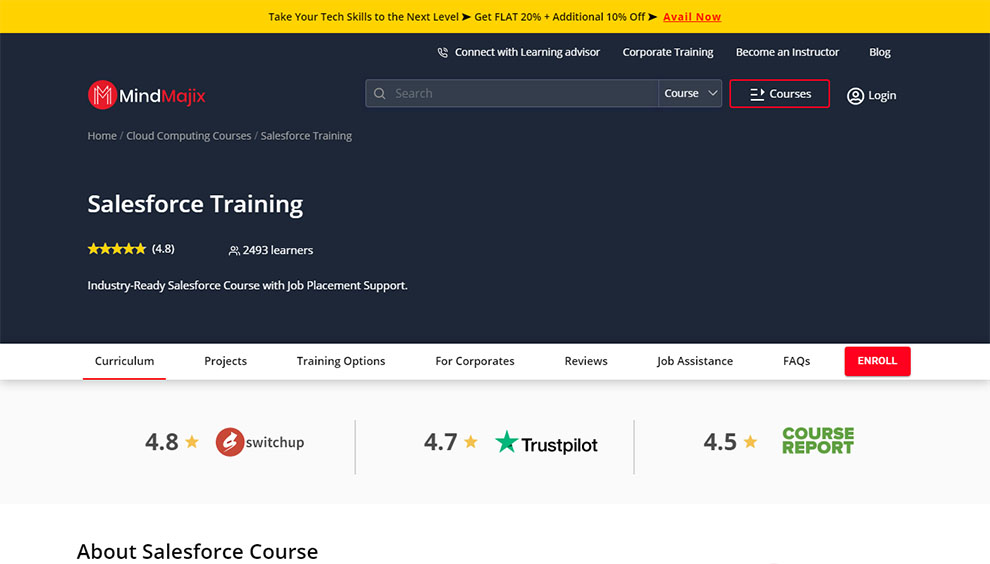
Task: Open Cloud Computing Courses breadcrumb
Action: pos(189,136)
